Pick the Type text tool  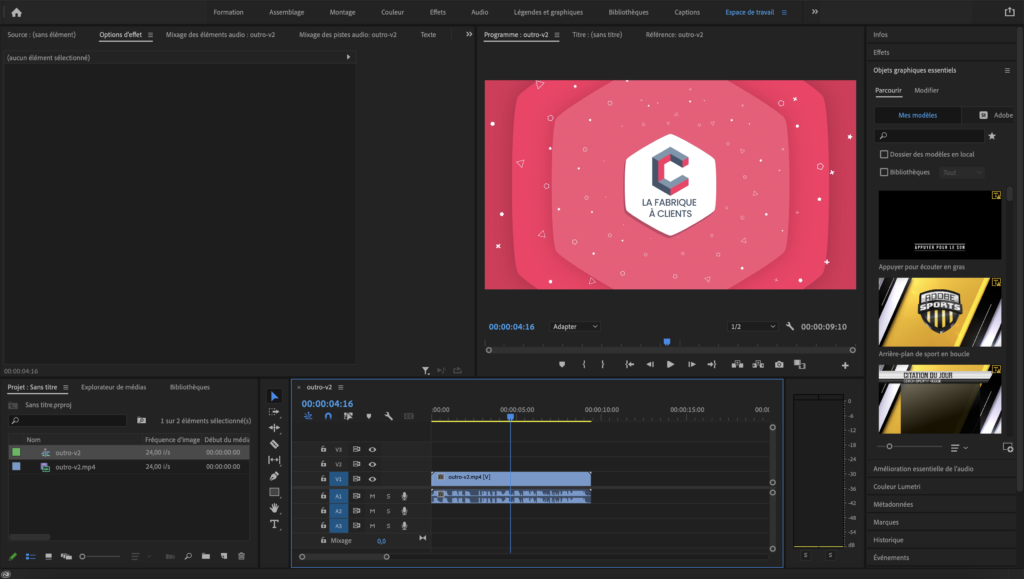coord(274,524)
